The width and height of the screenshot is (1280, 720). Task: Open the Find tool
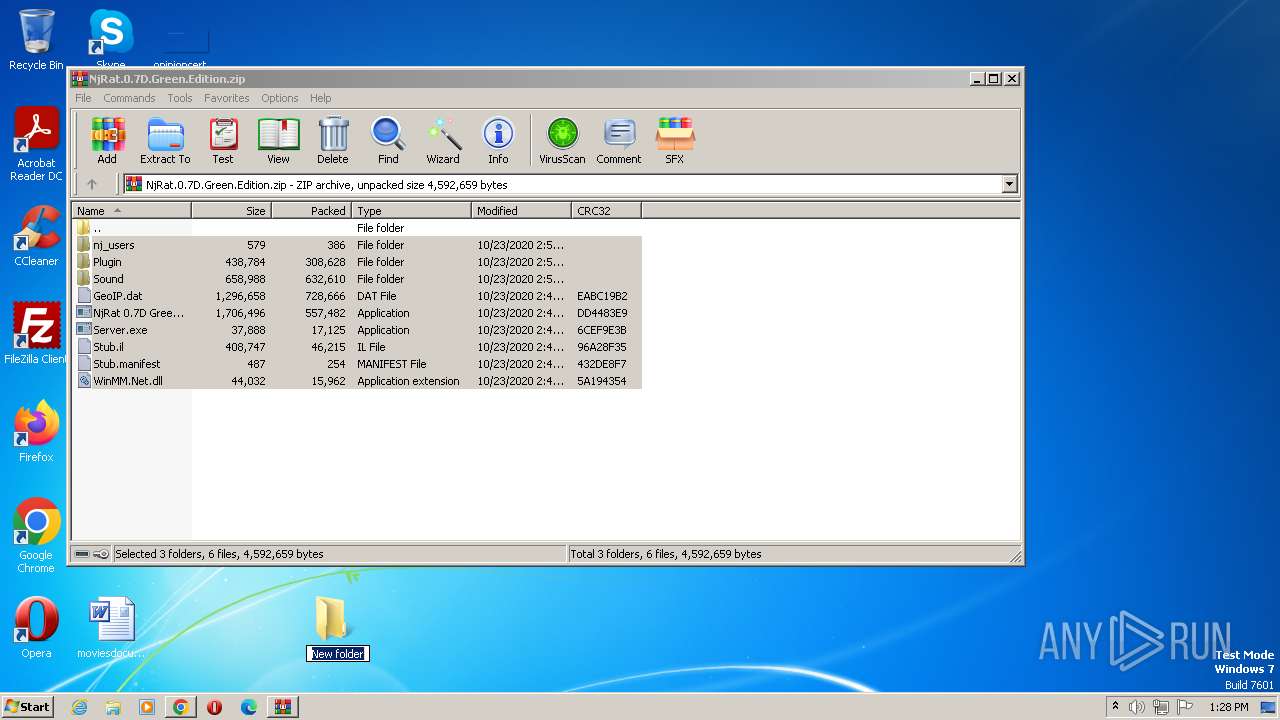[x=388, y=141]
